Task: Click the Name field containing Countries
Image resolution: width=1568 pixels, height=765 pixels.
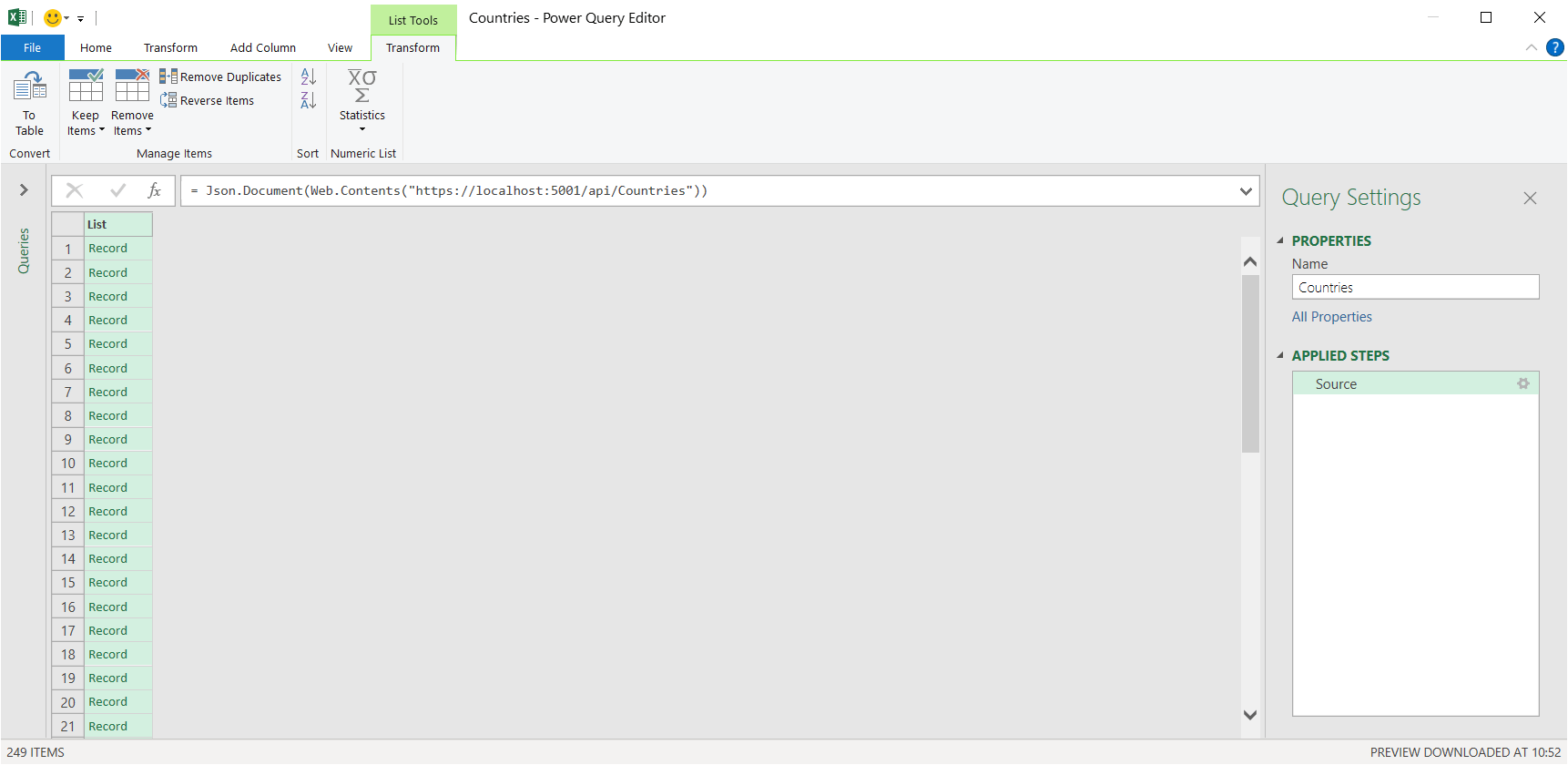Action: (x=1414, y=287)
